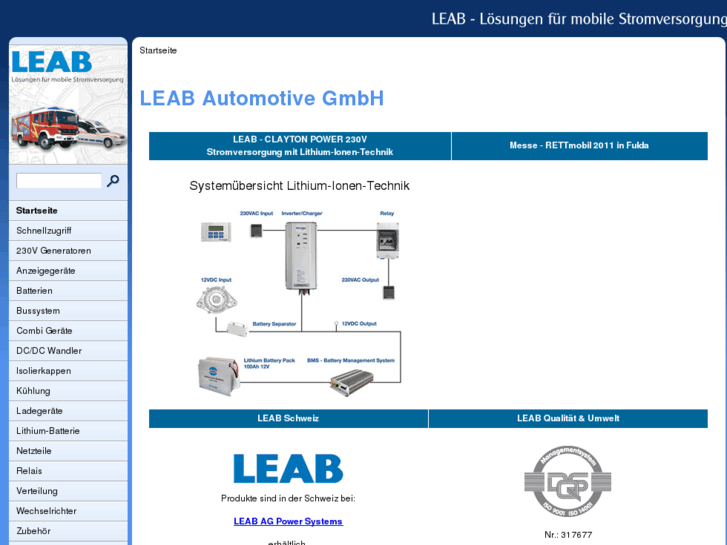Viewport: 727px width, 545px height.
Task: Click the Lithium Battery Pack image
Action: pos(218,376)
